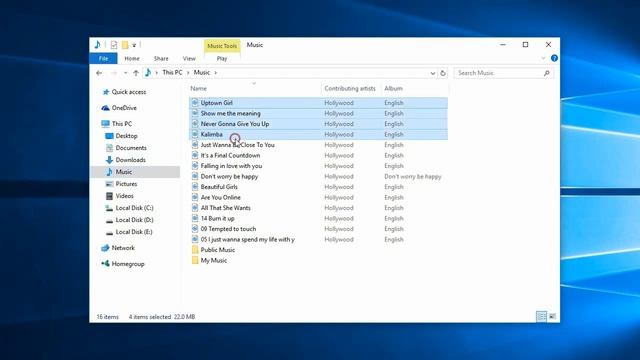Click the Back navigation arrow
Screen dimensions: 640x360
coord(99,73)
